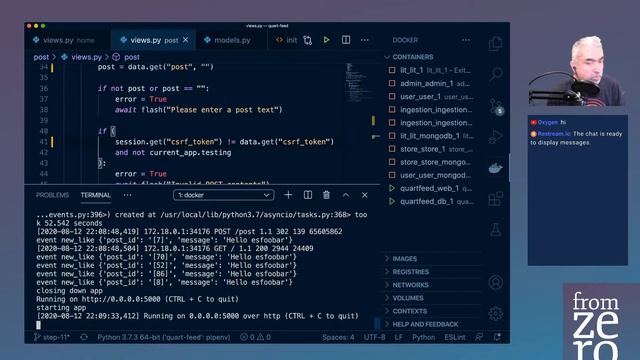
Task: Select the running quartfeed_db_1 container
Action: 431,201
